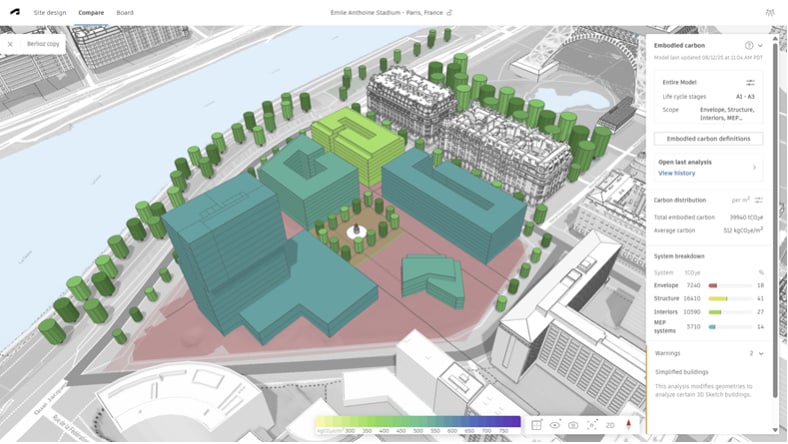The image size is (788, 444).
Task: Open Carbon distribution filter sliders icon
Action: click(758, 200)
